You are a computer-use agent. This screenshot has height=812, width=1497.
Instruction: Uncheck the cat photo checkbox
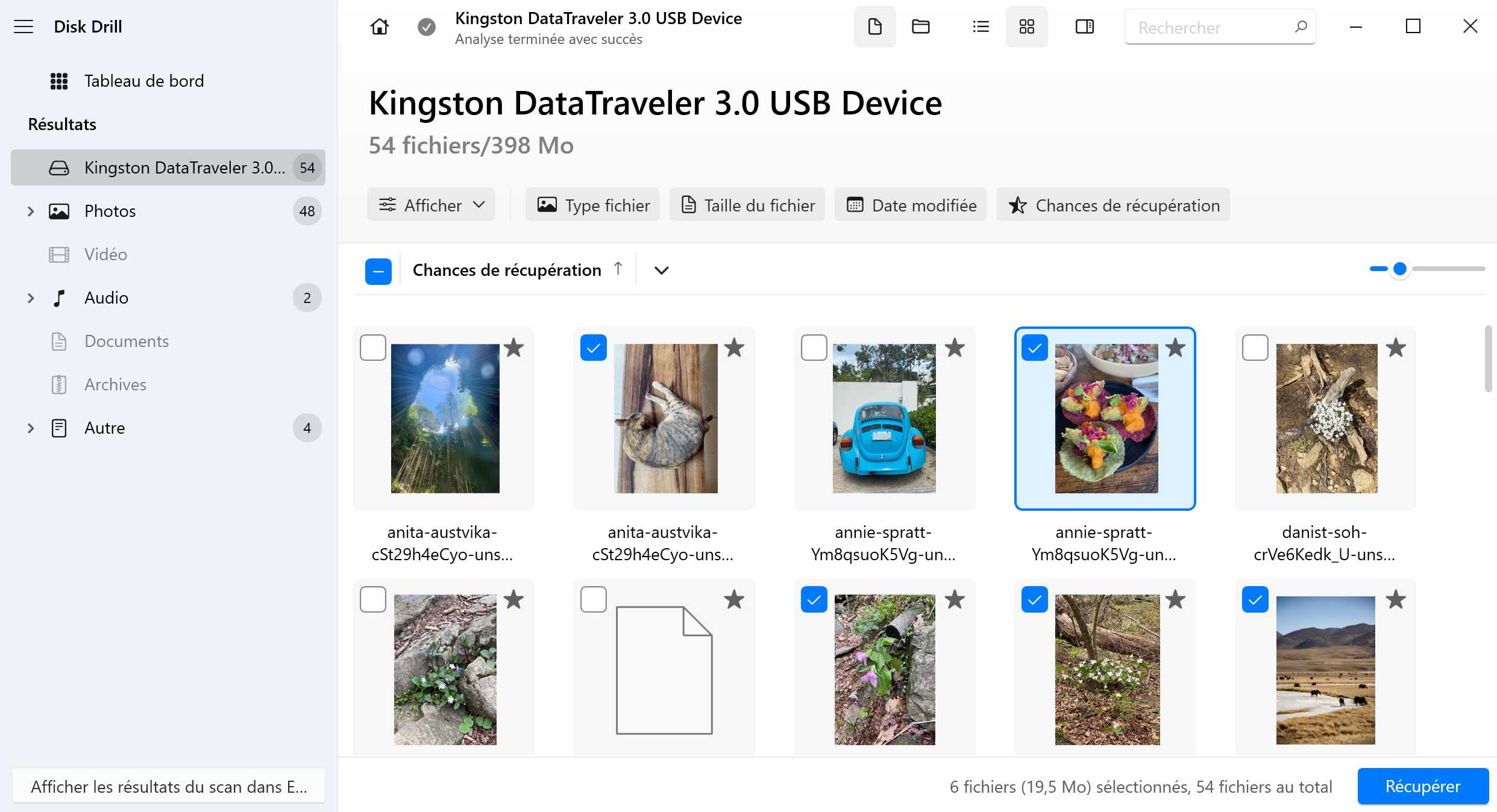pos(593,348)
